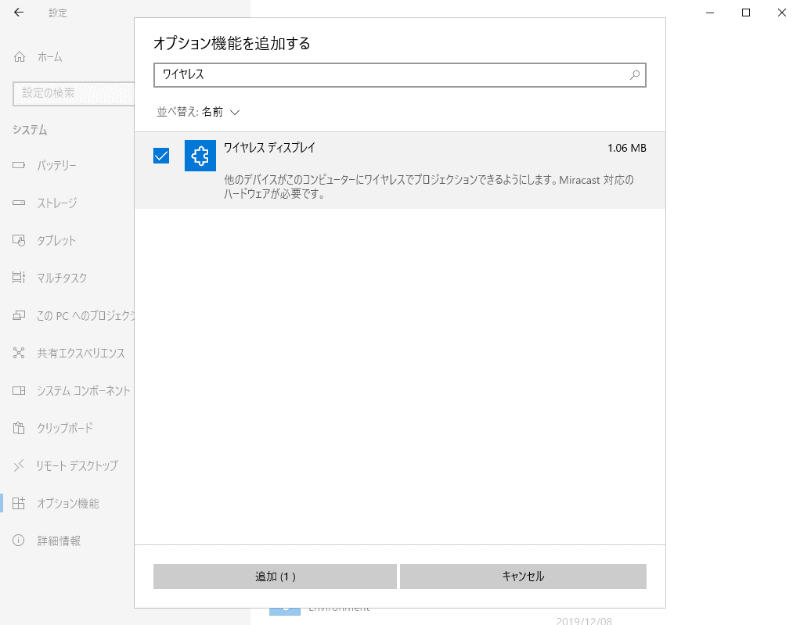Image resolution: width=800 pixels, height=625 pixels.
Task: Open ストレージ settings page
Action: click(x=57, y=203)
